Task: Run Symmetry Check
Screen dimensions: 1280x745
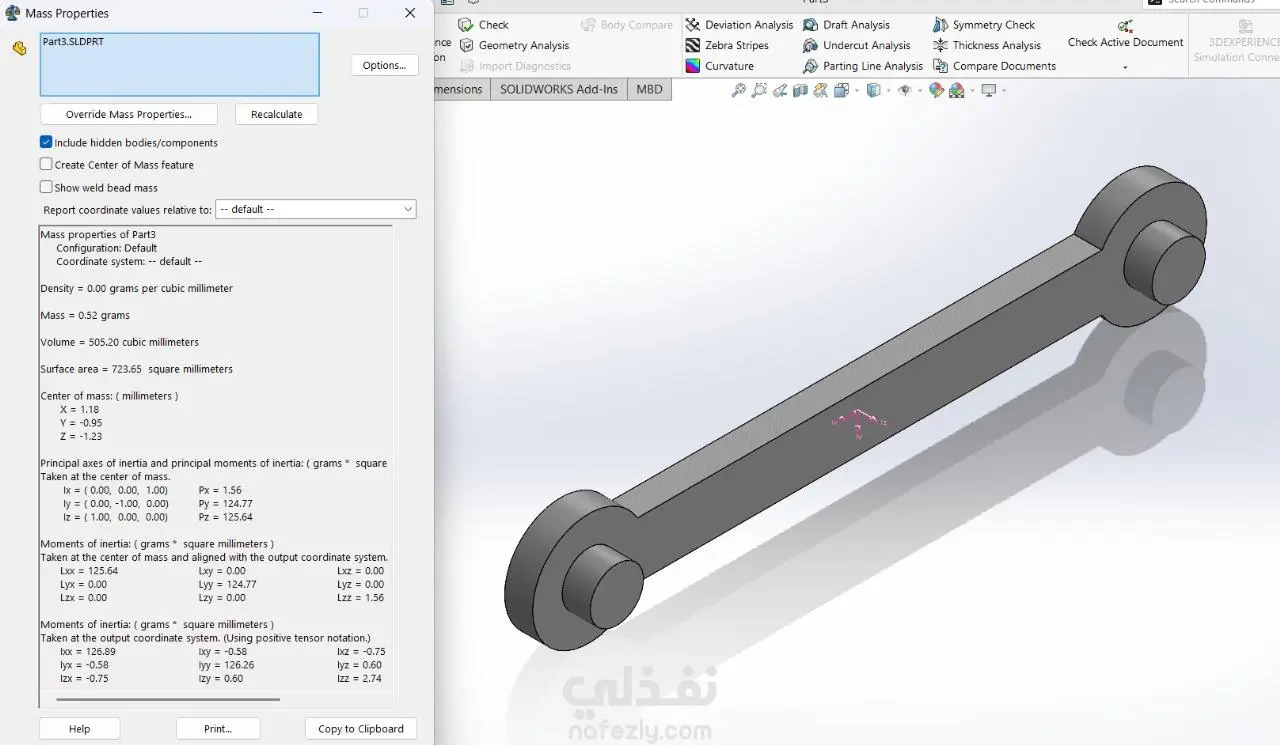Action: click(x=984, y=25)
